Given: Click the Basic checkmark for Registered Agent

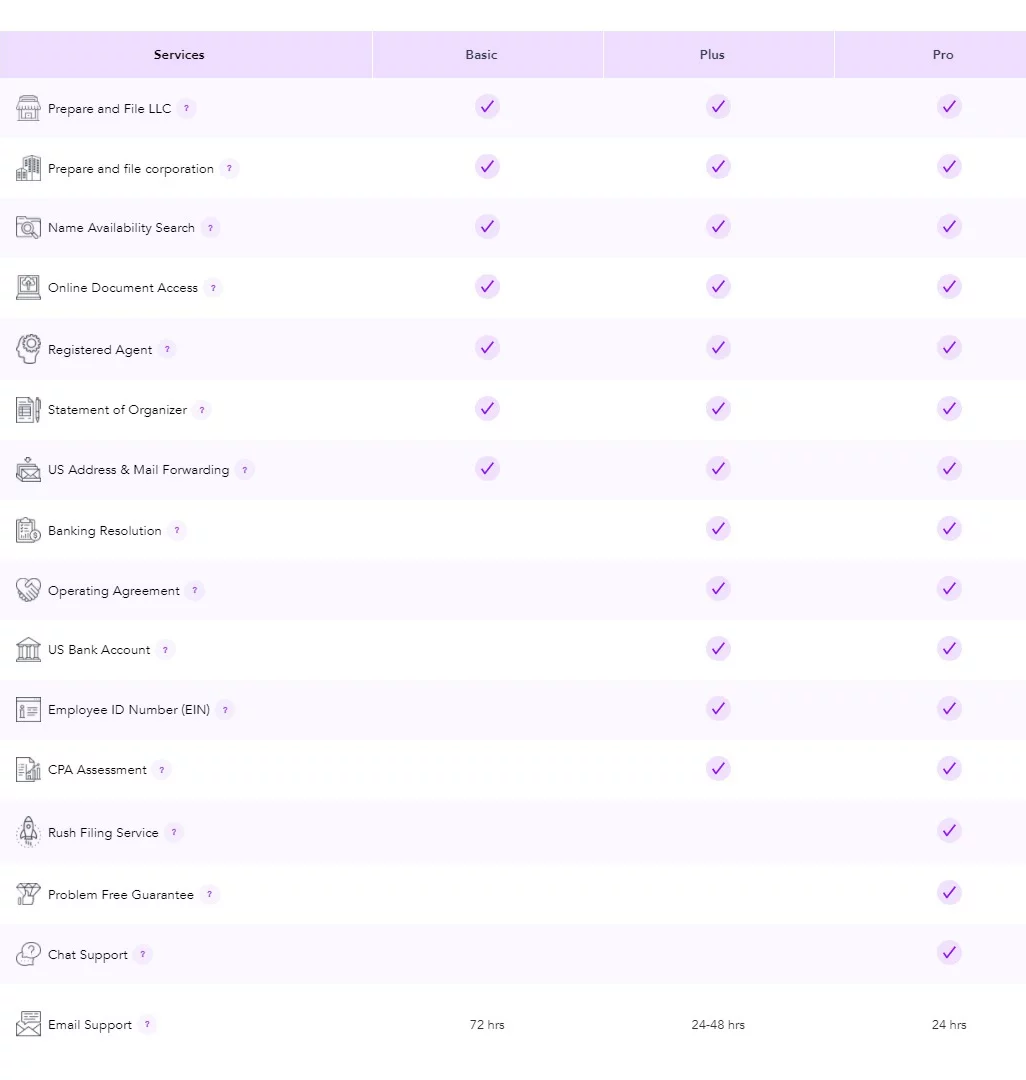Looking at the screenshot, I should point(487,348).
